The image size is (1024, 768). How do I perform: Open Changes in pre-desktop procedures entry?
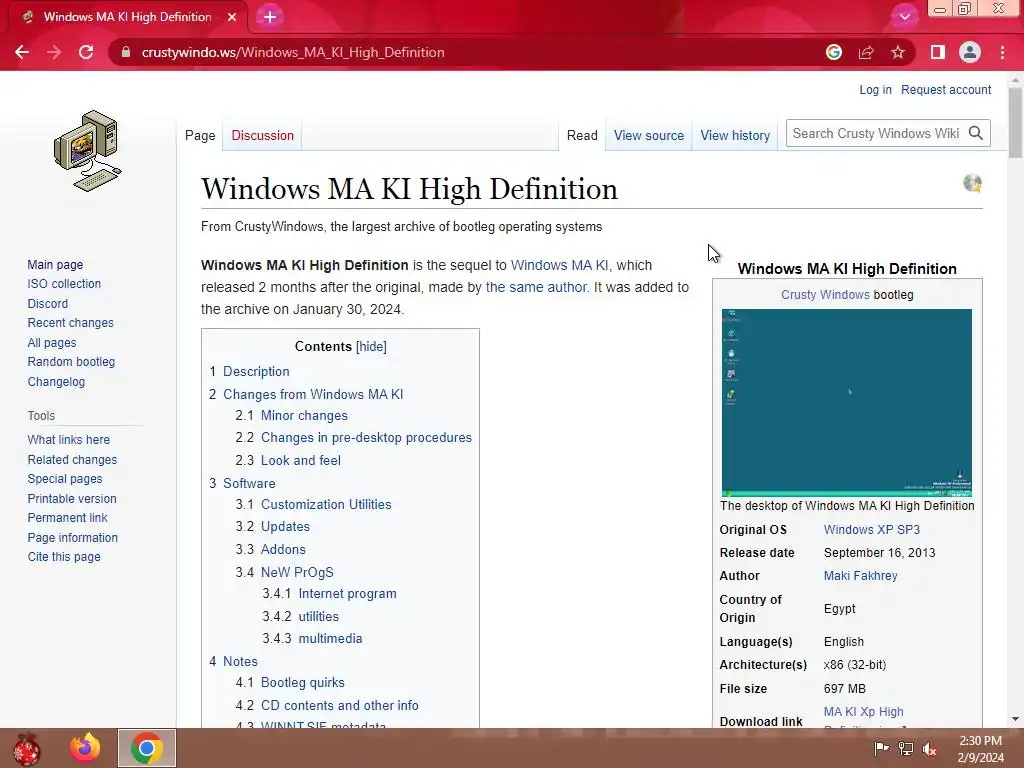(366, 438)
